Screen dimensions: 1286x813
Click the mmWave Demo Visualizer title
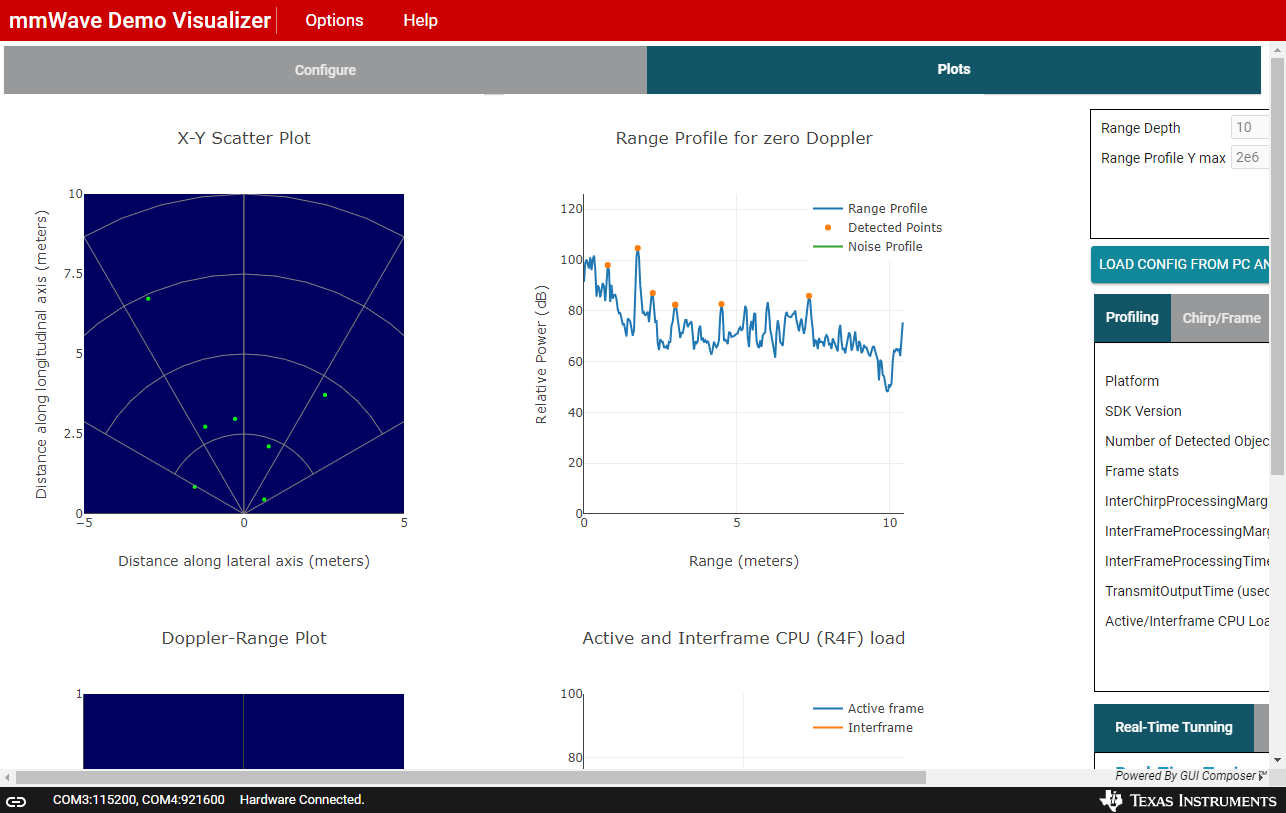[140, 20]
